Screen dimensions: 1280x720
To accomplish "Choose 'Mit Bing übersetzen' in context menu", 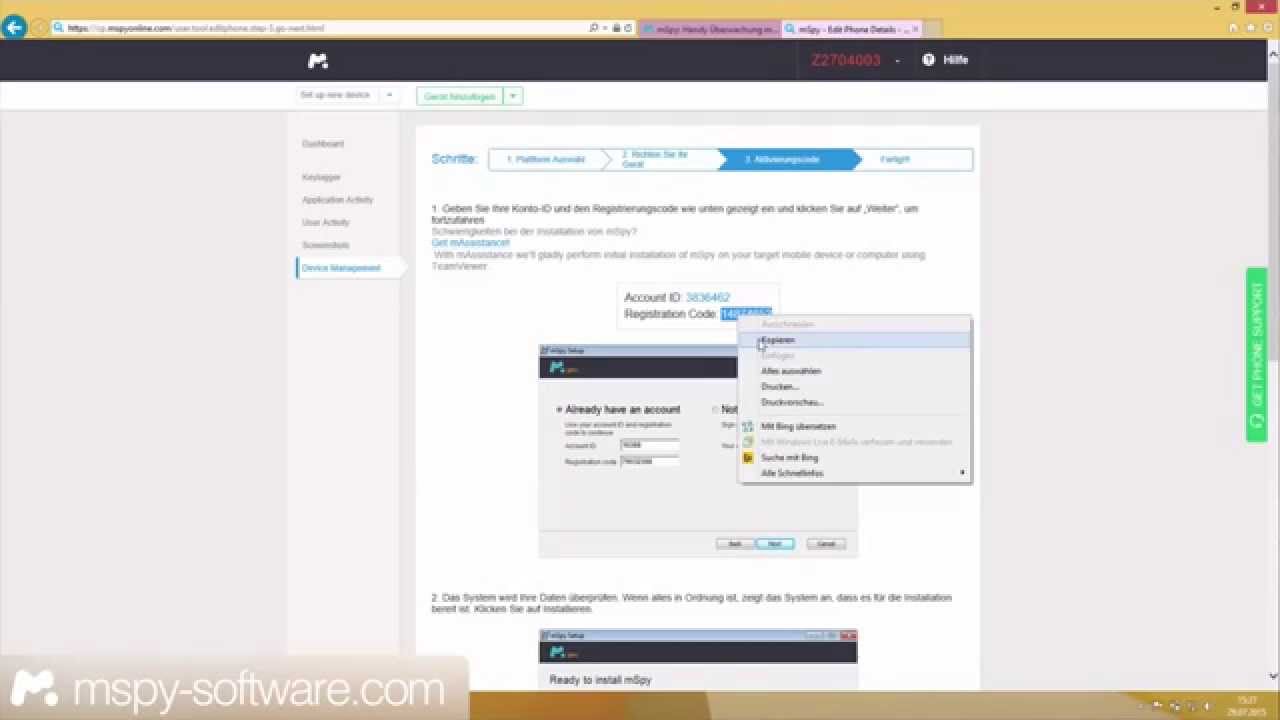I will 854,426.
